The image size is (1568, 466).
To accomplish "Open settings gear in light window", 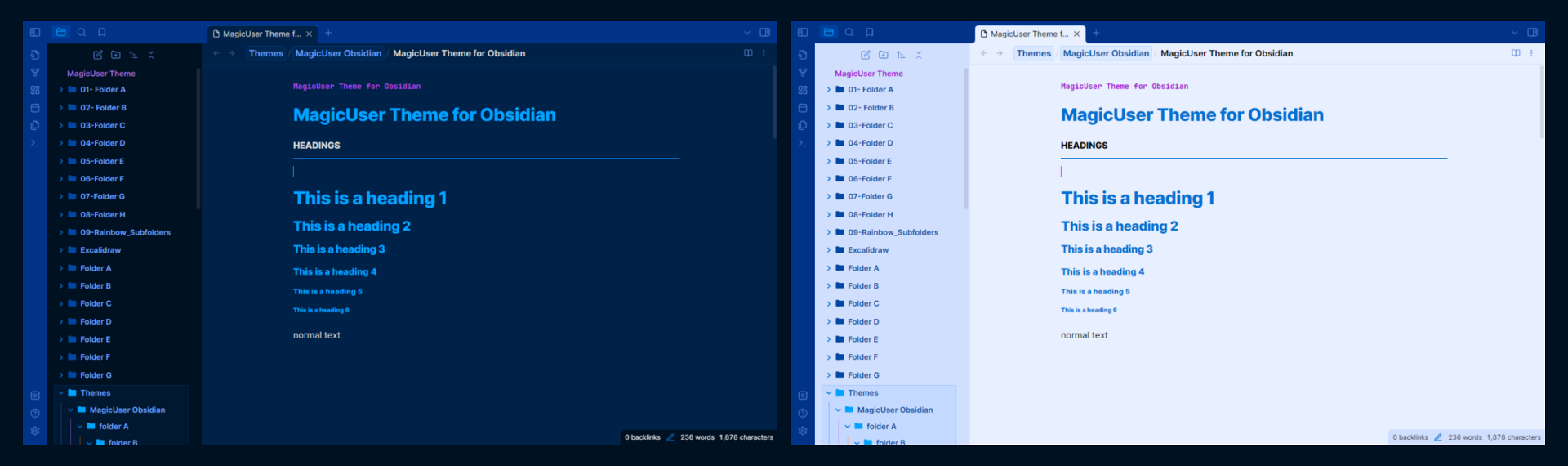I will [803, 431].
